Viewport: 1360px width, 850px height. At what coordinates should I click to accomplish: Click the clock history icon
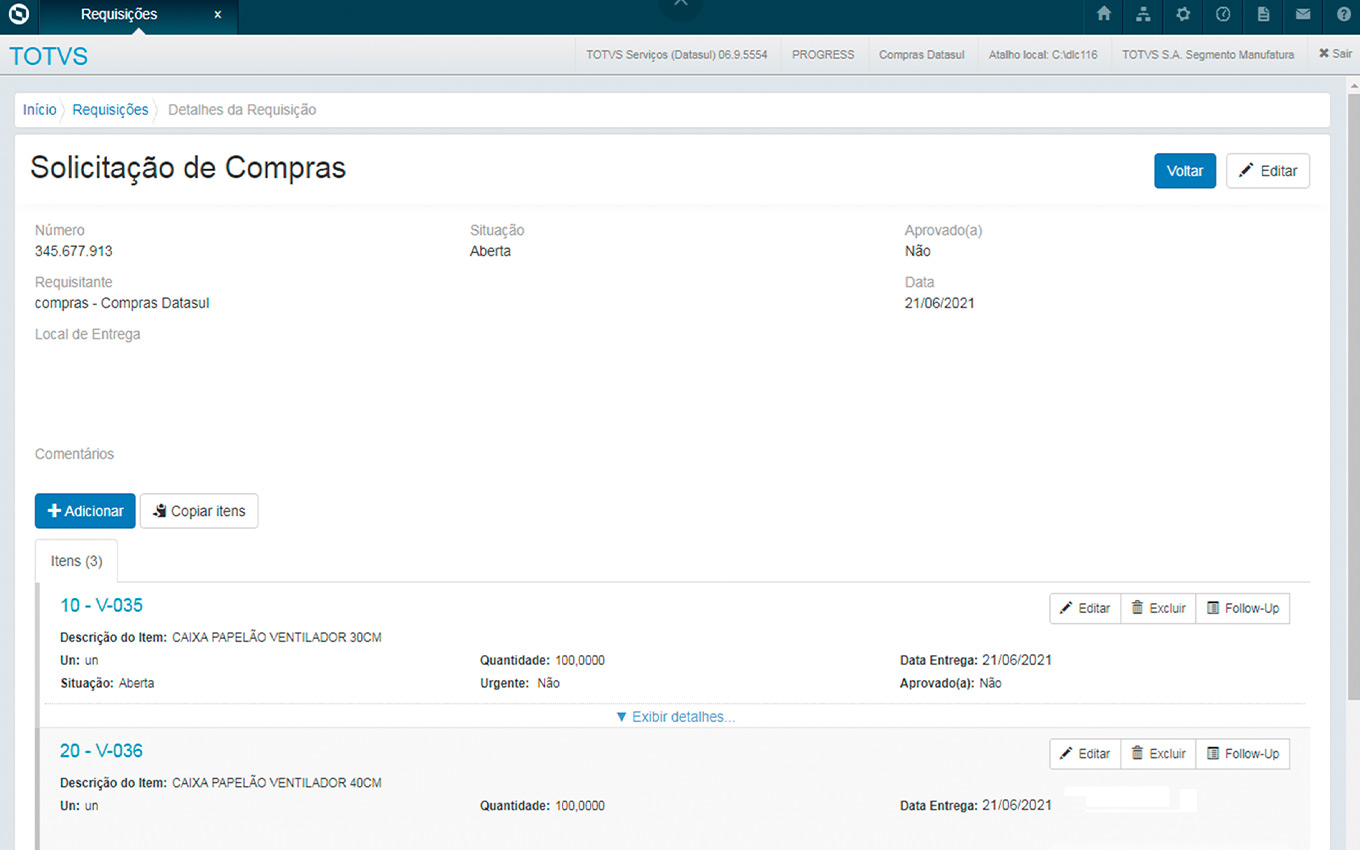(x=1223, y=15)
